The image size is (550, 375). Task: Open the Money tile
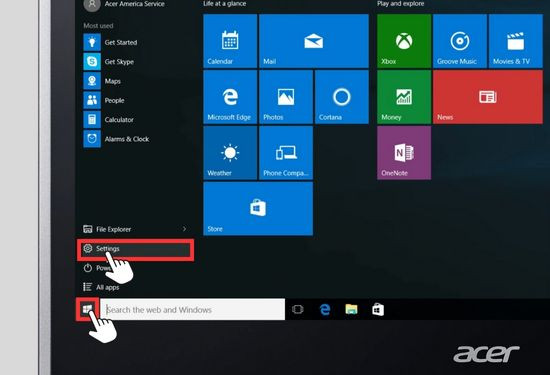click(404, 97)
